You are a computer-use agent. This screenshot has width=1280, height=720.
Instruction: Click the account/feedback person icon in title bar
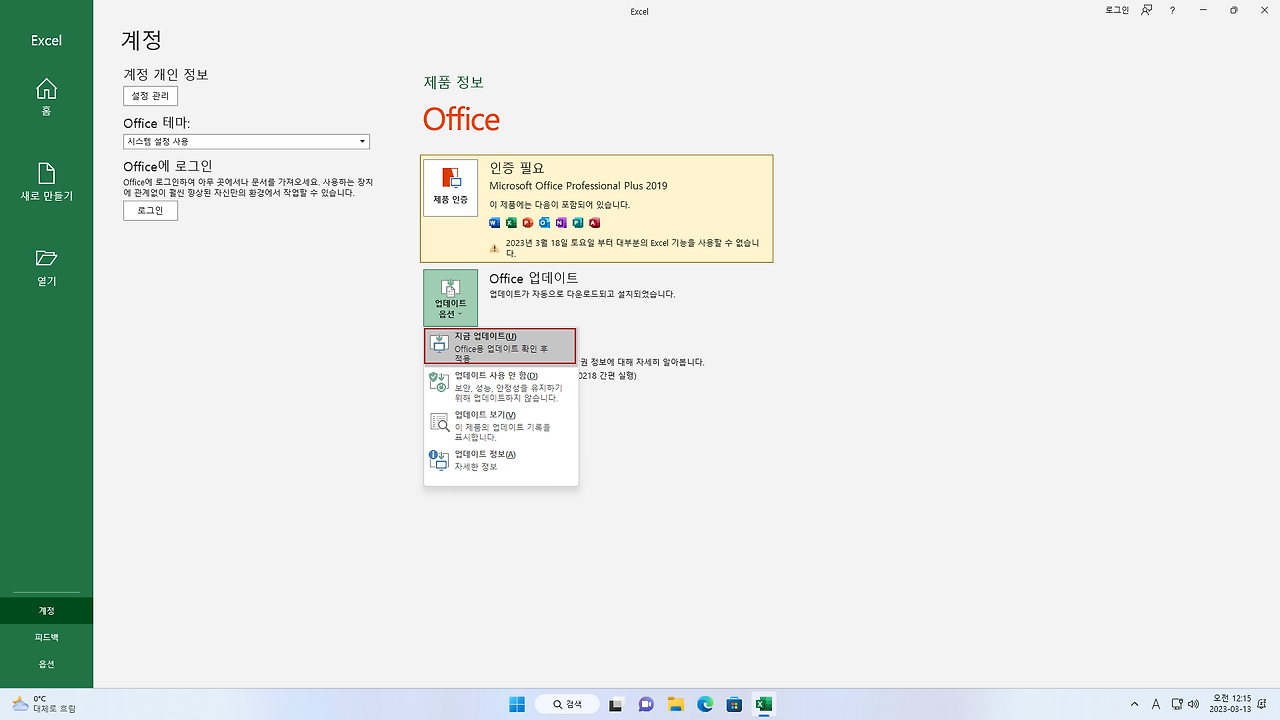(x=1147, y=10)
